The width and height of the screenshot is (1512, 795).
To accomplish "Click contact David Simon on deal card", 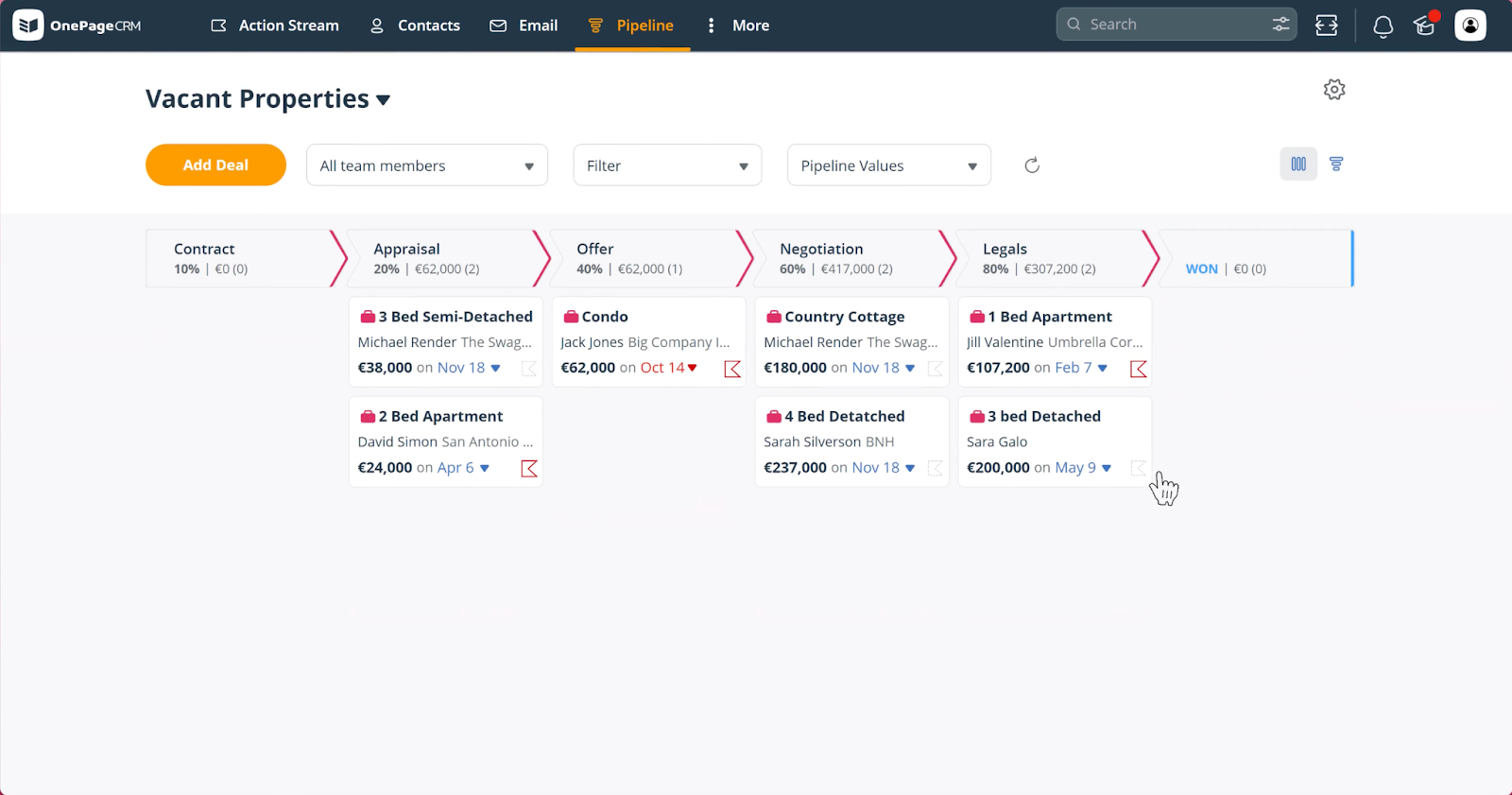I will point(397,441).
